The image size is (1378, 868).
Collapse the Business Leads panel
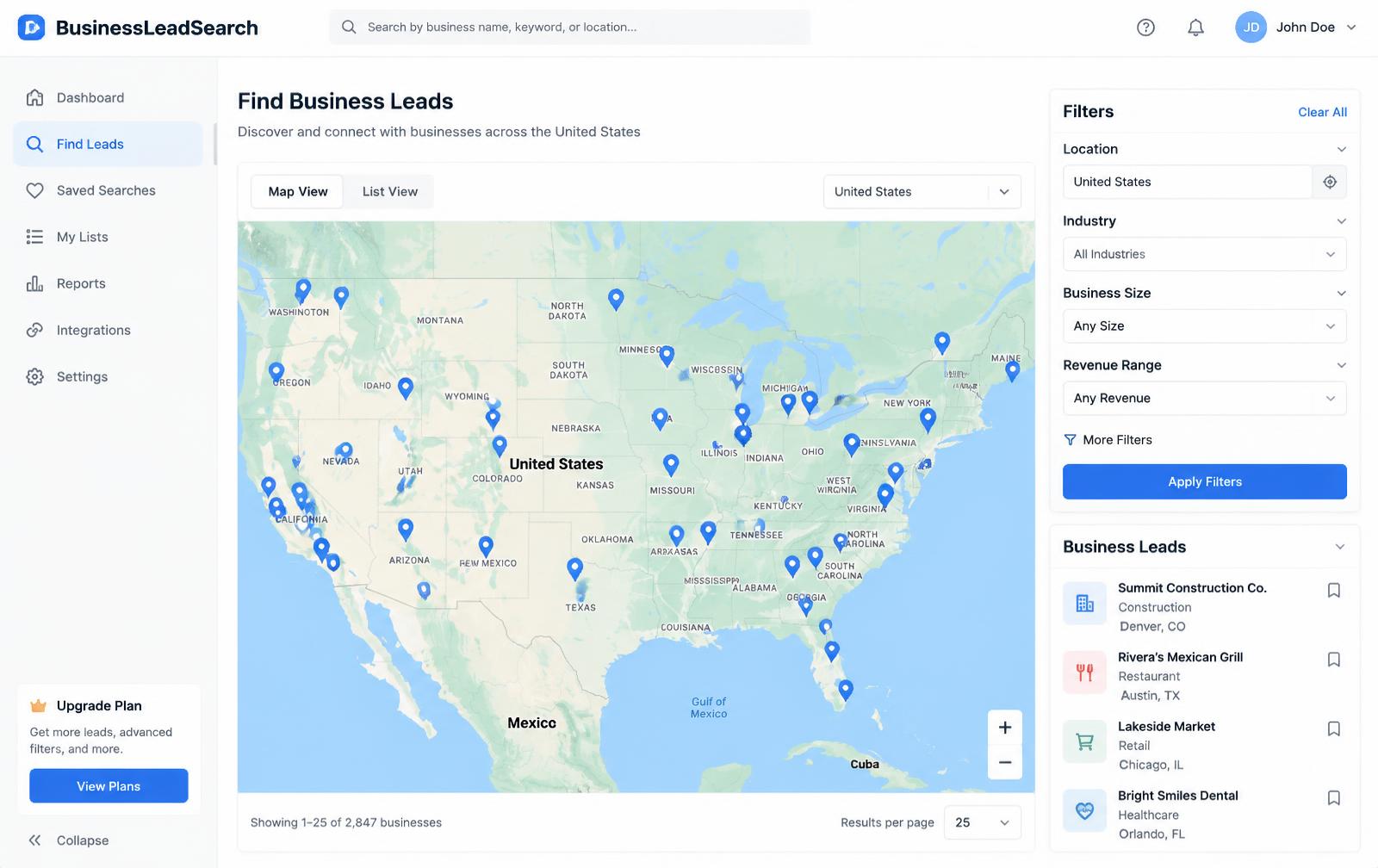pos(1339,547)
